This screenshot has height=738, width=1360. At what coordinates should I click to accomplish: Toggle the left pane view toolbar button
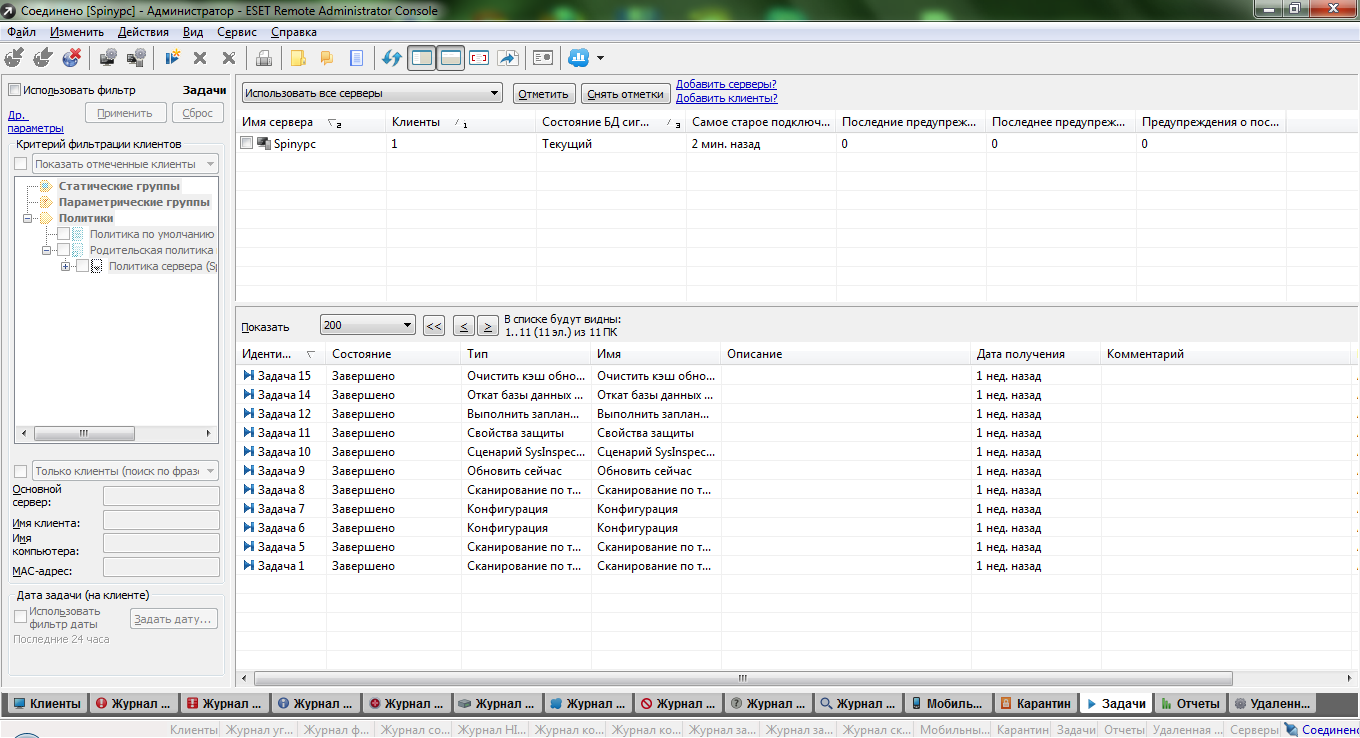click(422, 58)
